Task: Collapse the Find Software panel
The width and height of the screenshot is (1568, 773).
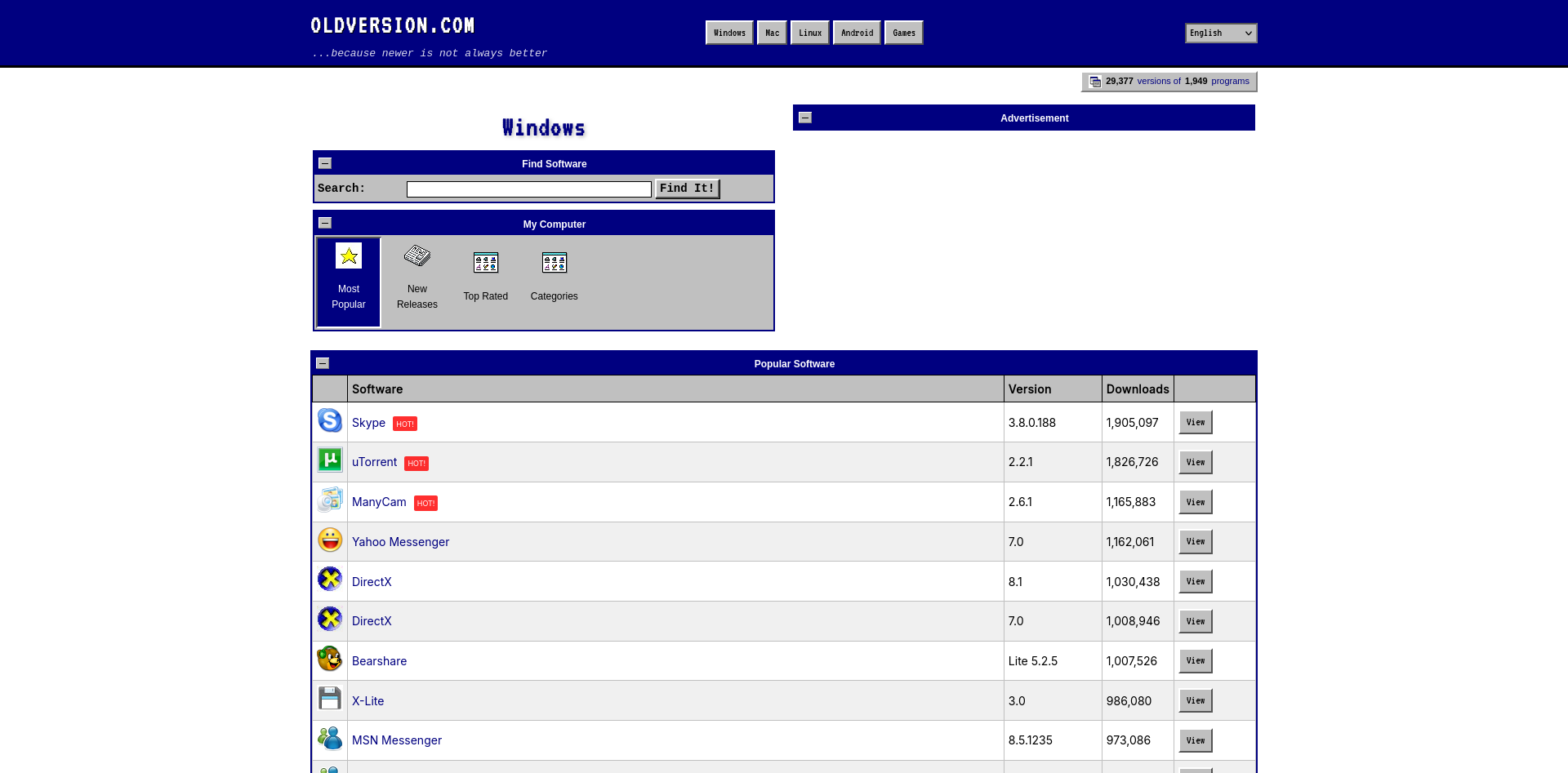Action: 325,163
